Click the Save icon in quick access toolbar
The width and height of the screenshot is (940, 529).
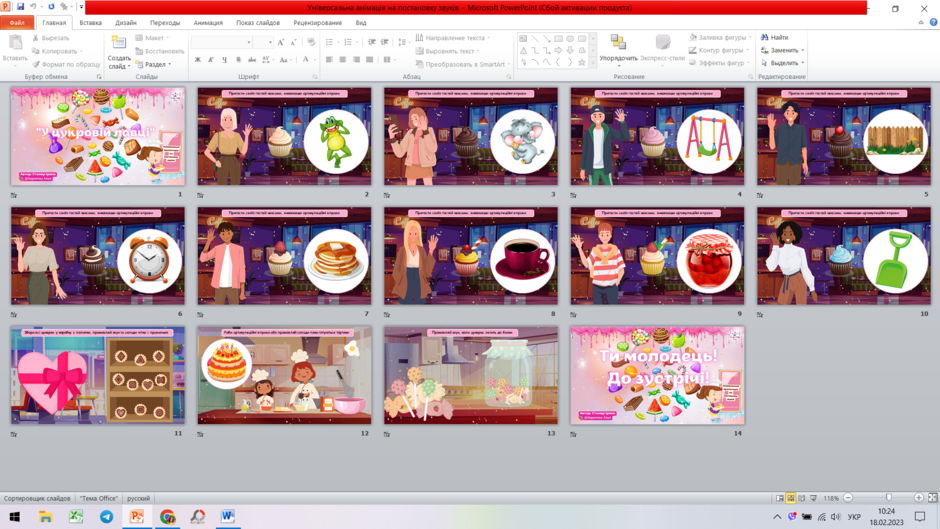coord(20,7)
